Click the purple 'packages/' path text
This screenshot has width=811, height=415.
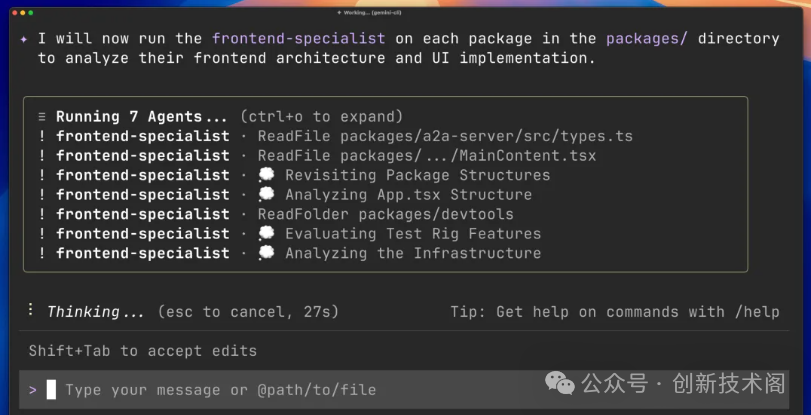647,38
